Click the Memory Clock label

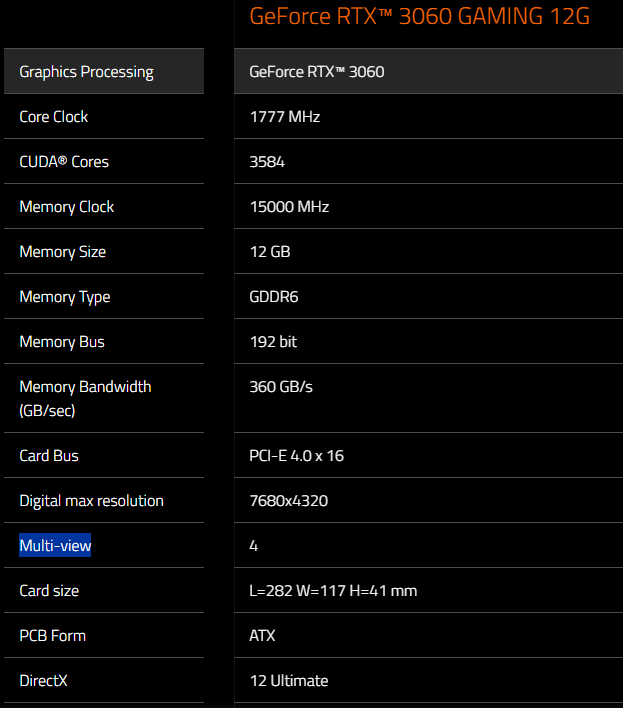67,207
